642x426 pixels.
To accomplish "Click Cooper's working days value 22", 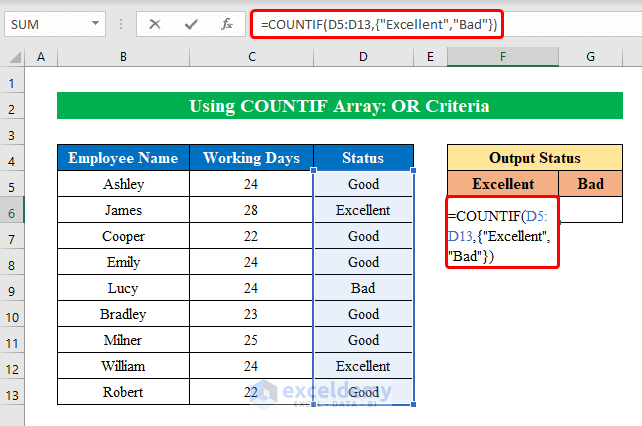I will [x=251, y=236].
